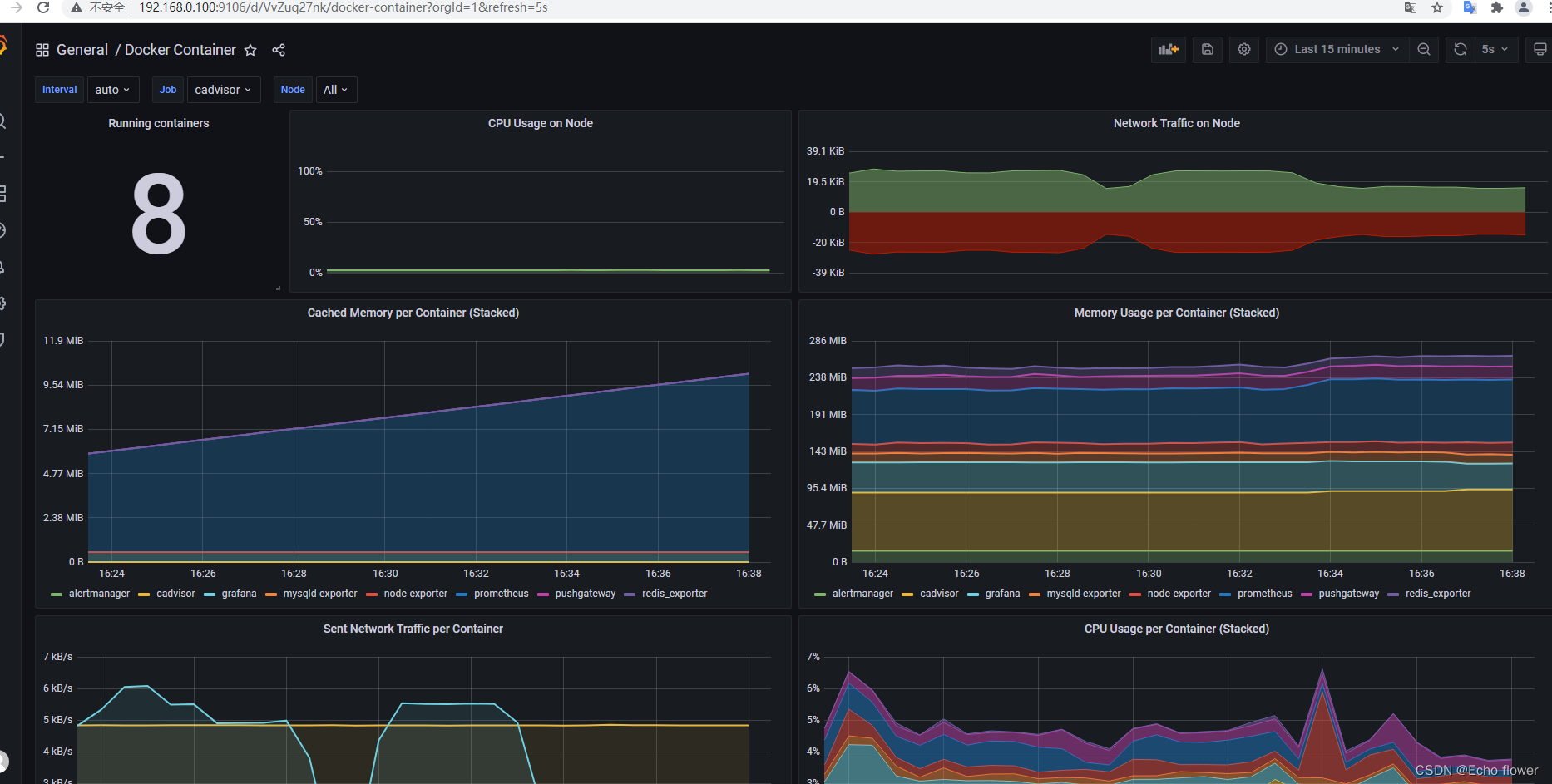
Task: Bookmark this page with the star in address bar
Action: click(1437, 7)
